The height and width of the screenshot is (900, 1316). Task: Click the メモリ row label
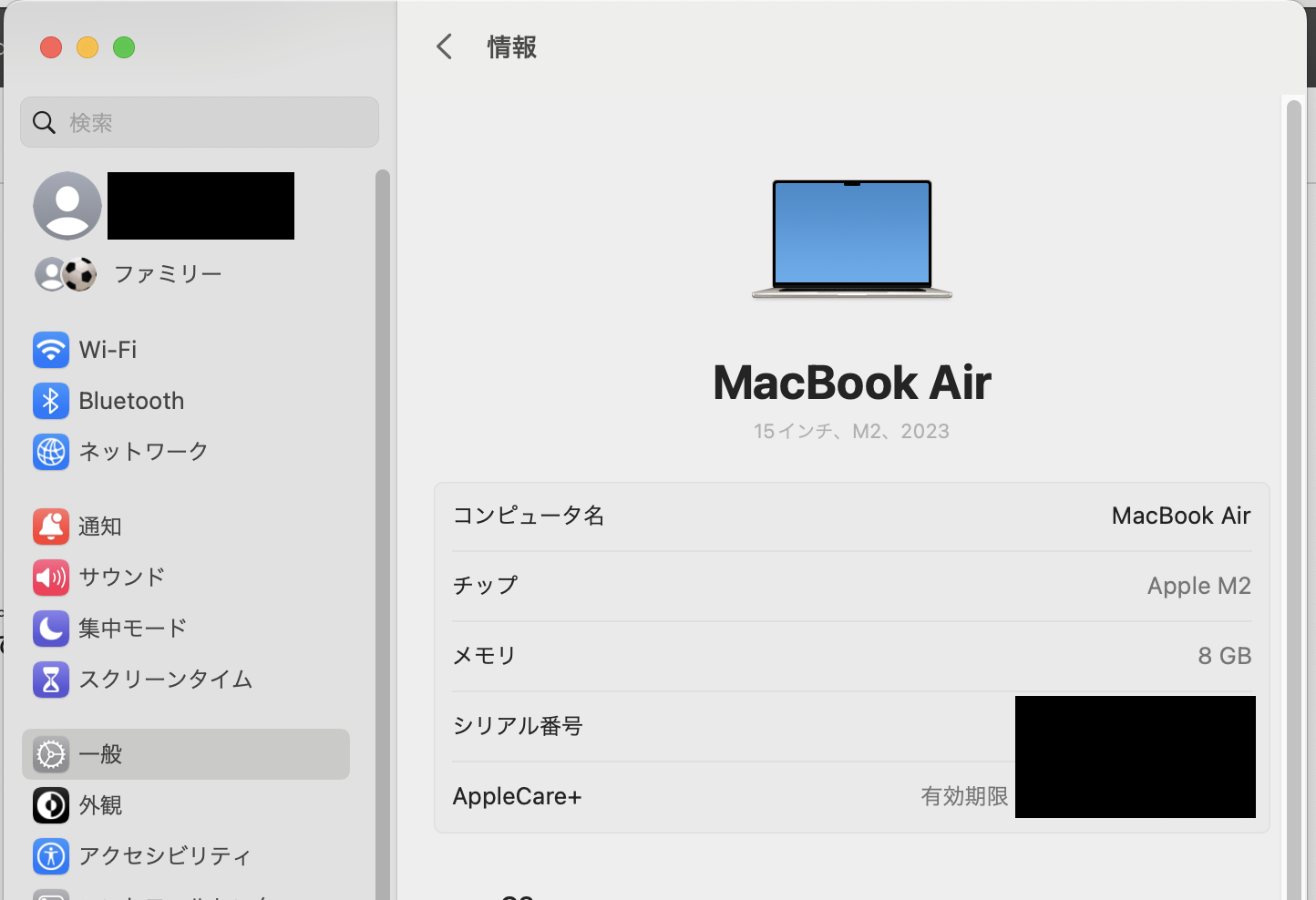click(x=485, y=656)
